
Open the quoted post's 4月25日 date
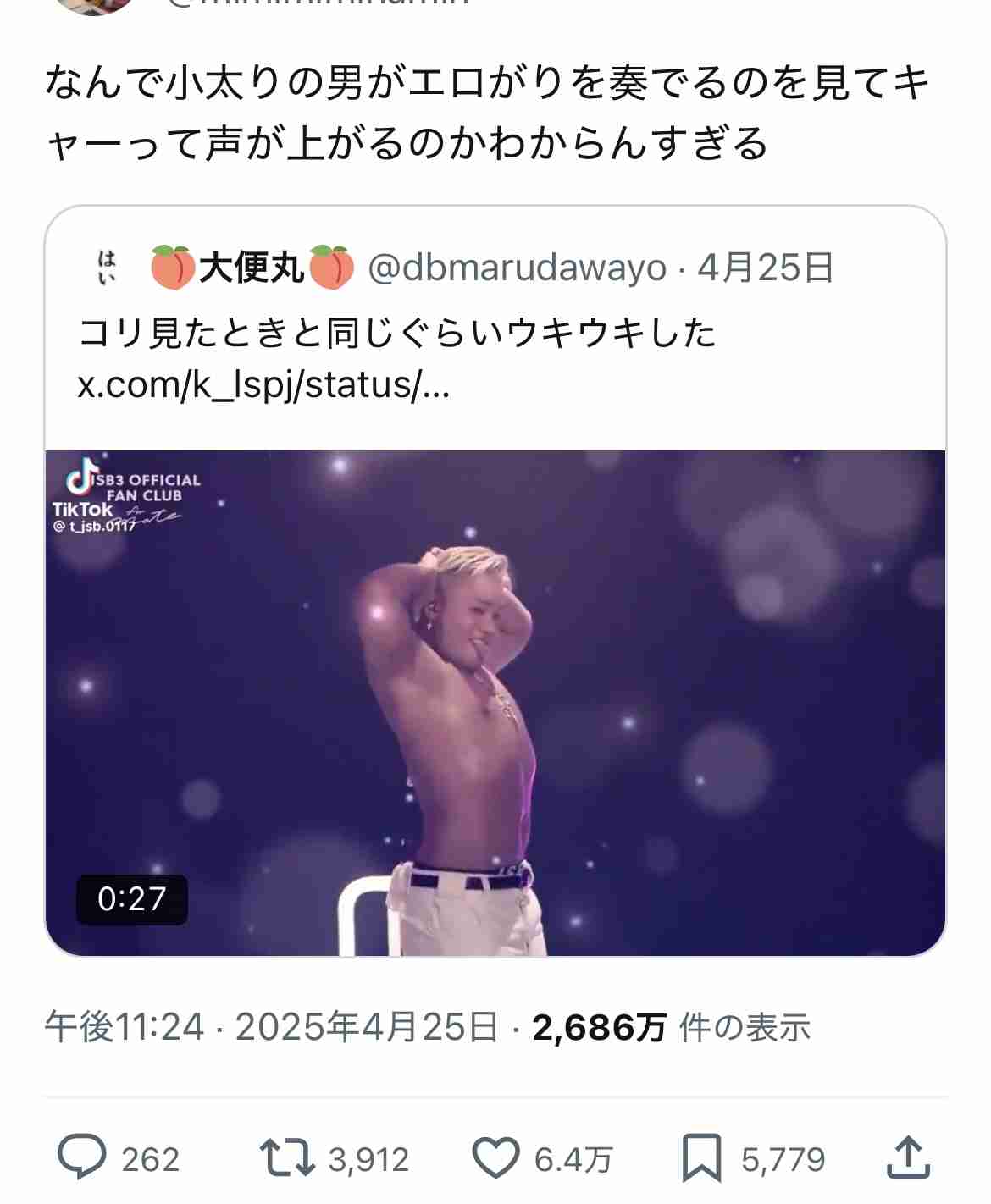point(766,268)
